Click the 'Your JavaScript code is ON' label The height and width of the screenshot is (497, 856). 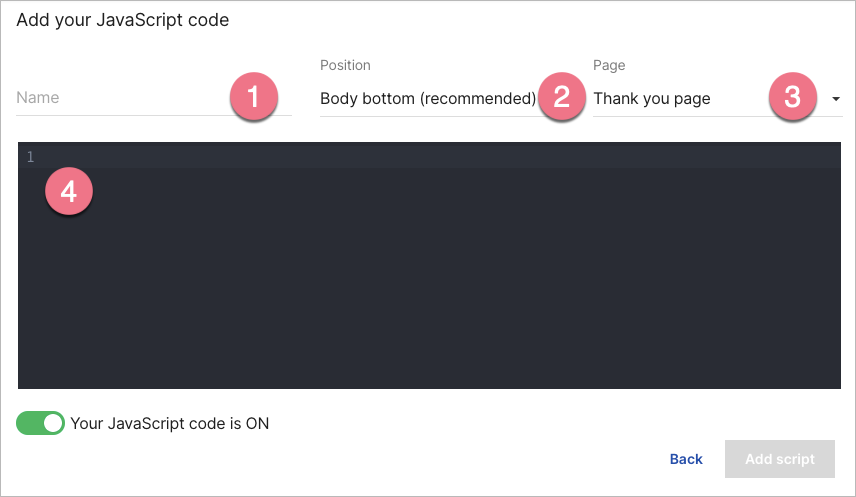169,423
